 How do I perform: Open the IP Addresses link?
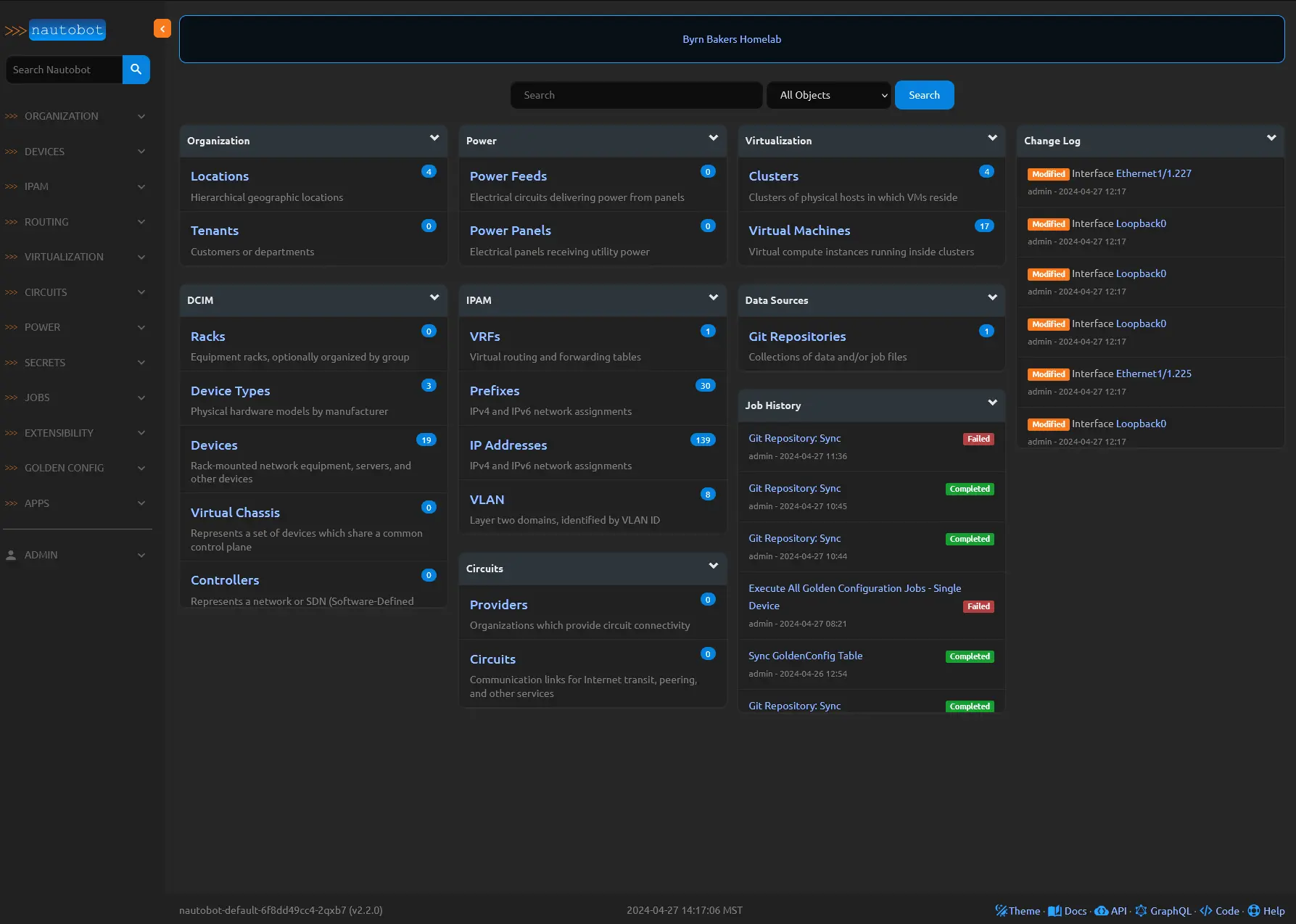(508, 445)
